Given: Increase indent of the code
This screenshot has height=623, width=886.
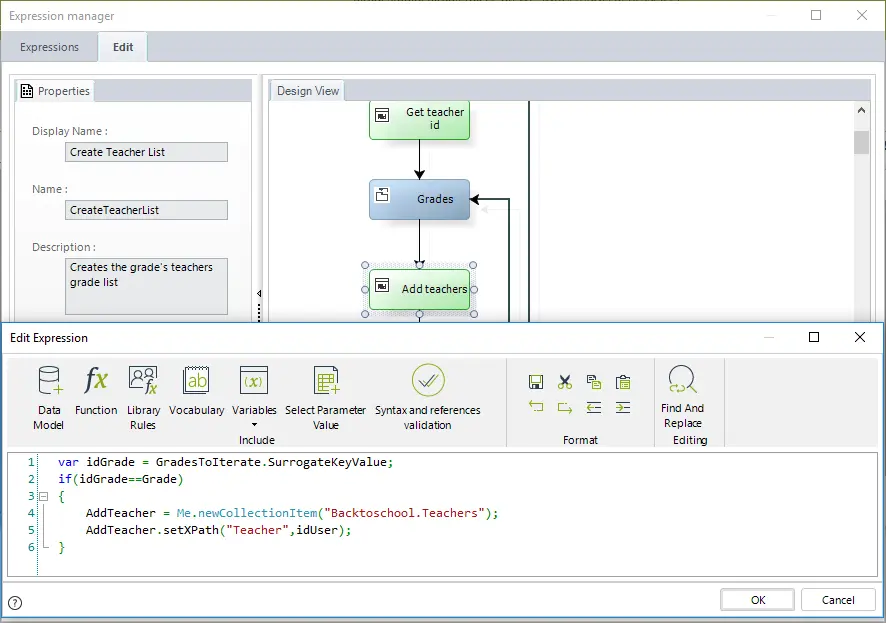Looking at the screenshot, I should pos(623,407).
